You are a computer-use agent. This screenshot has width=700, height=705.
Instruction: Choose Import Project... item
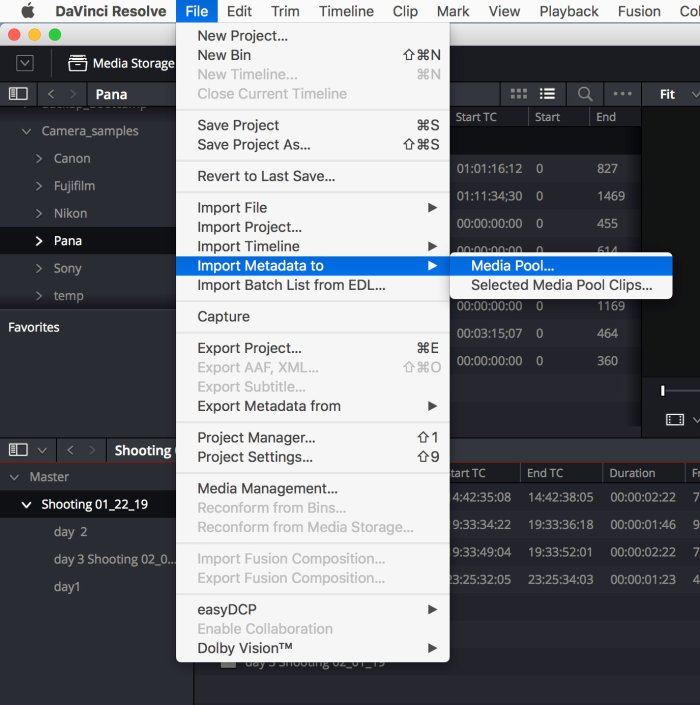point(313,227)
